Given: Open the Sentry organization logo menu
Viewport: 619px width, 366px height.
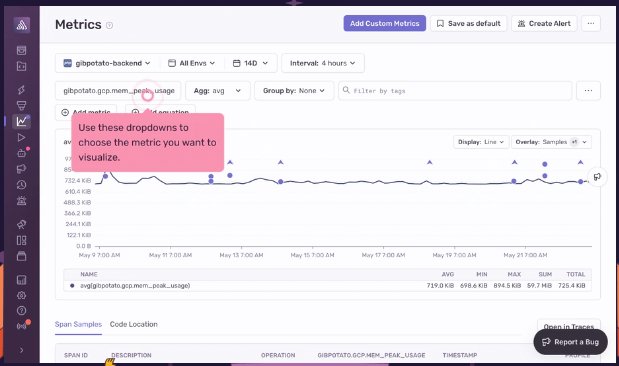Looking at the screenshot, I should 22,25.
